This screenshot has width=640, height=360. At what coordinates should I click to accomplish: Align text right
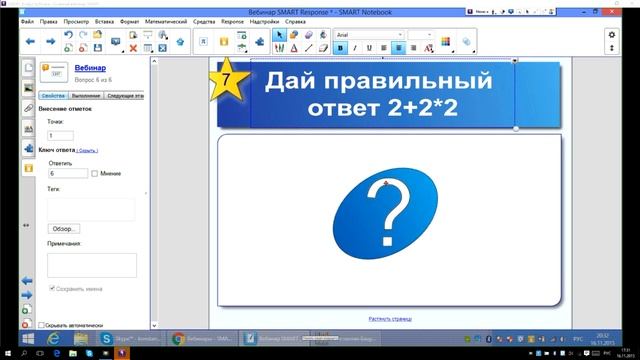(413, 48)
